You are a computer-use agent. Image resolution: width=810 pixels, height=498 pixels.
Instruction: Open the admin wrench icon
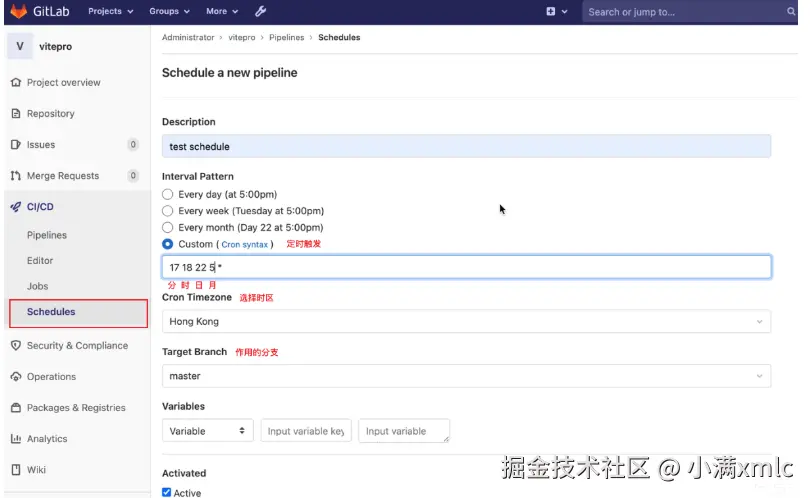(x=260, y=11)
